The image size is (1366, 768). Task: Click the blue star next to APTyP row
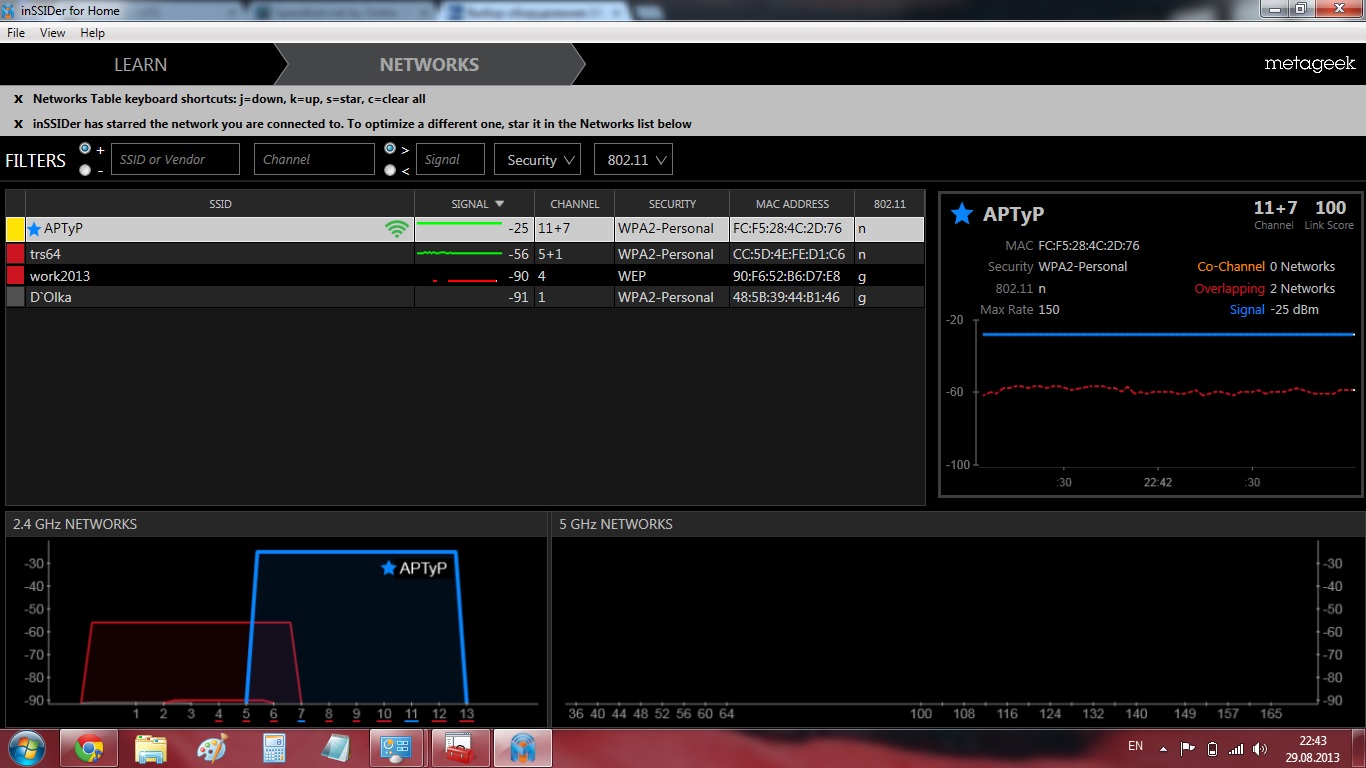pyautogui.click(x=35, y=229)
